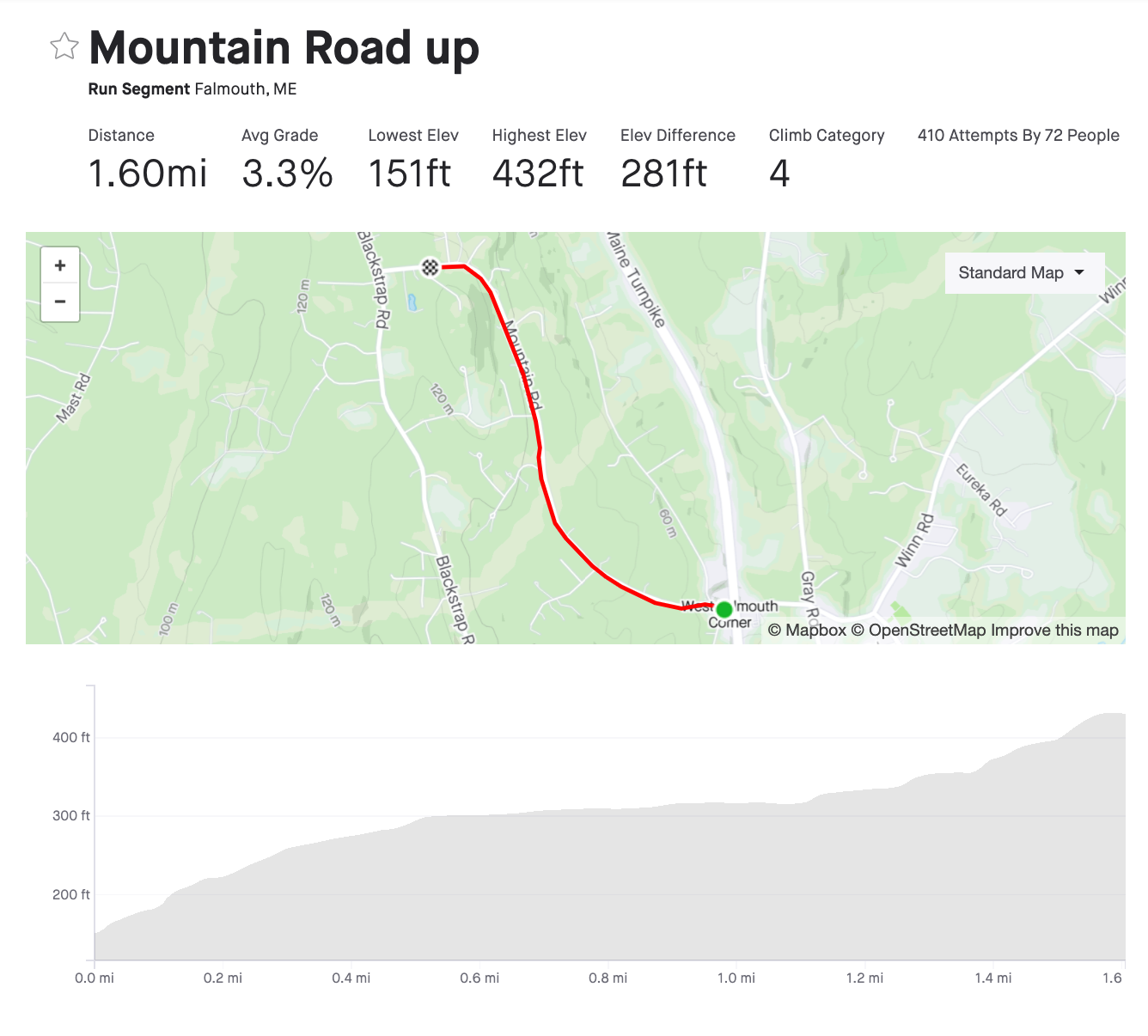Screen dimensions: 1148x1036
Task: Open the Mapbox attribution link
Action: point(807,631)
